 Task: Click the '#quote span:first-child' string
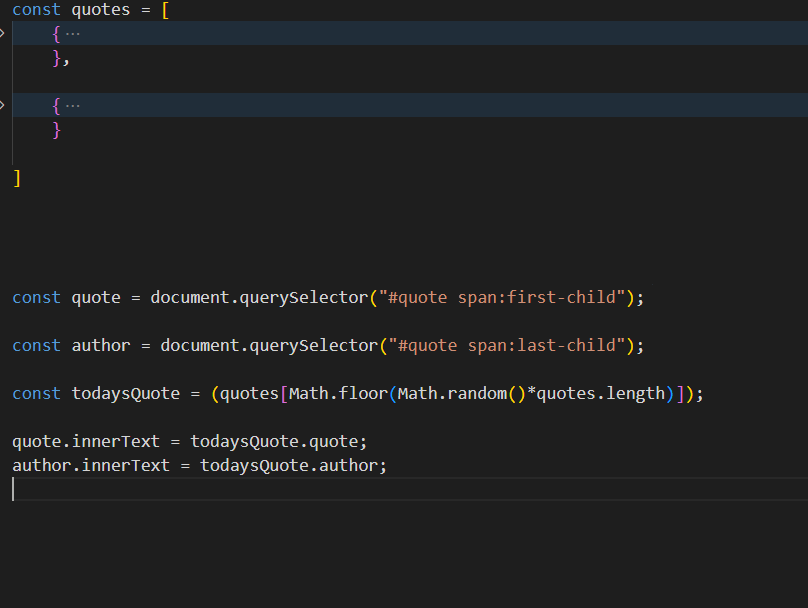502,298
